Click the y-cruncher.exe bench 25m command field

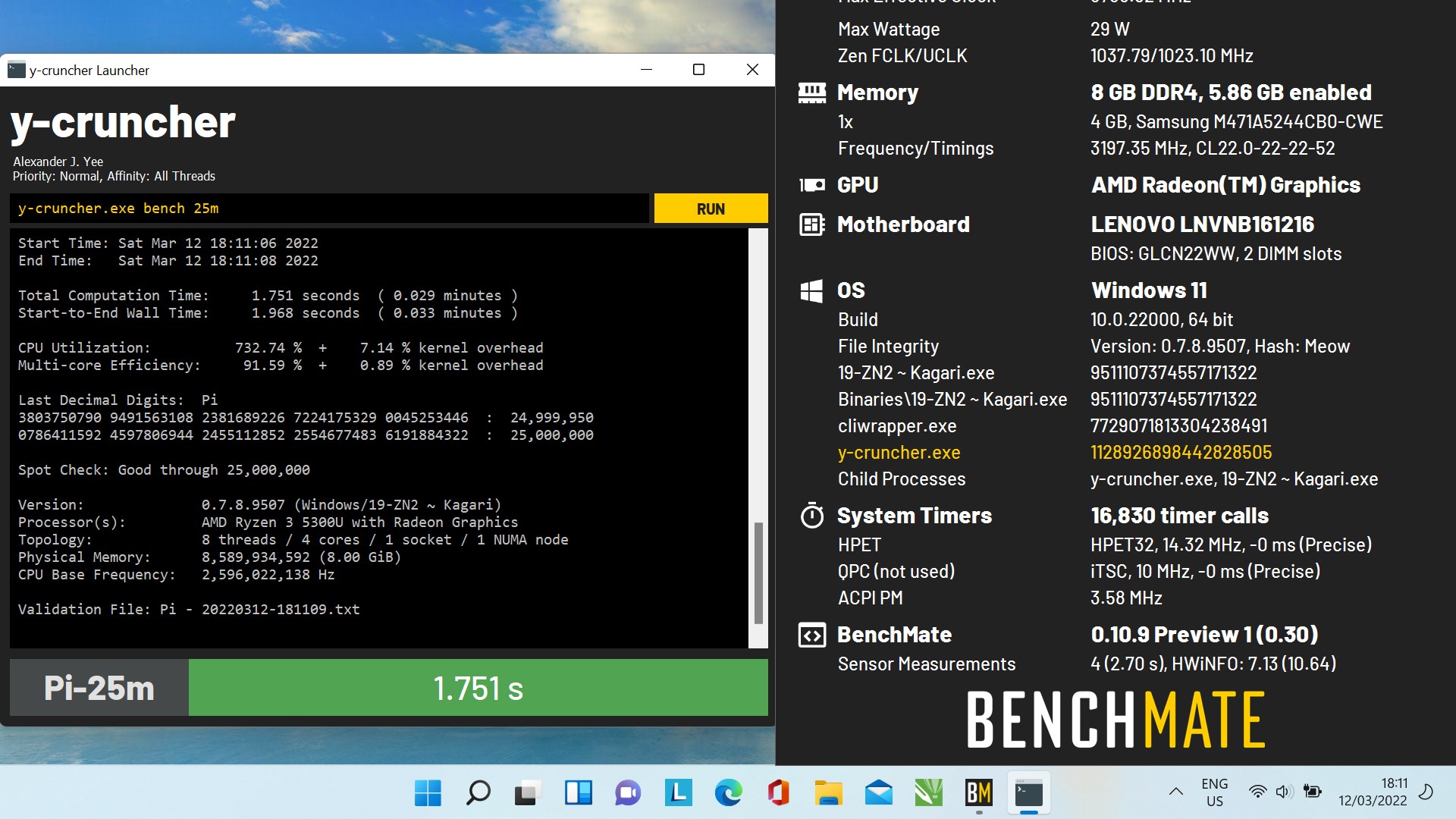330,209
